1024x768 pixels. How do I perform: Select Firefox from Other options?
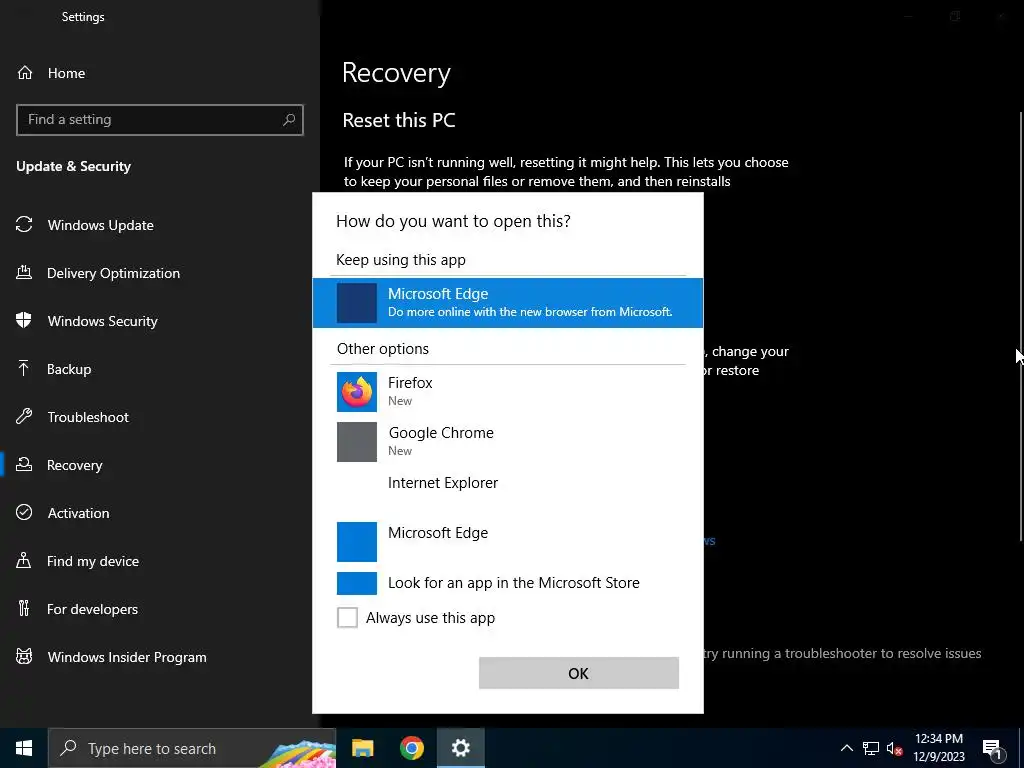pos(508,391)
